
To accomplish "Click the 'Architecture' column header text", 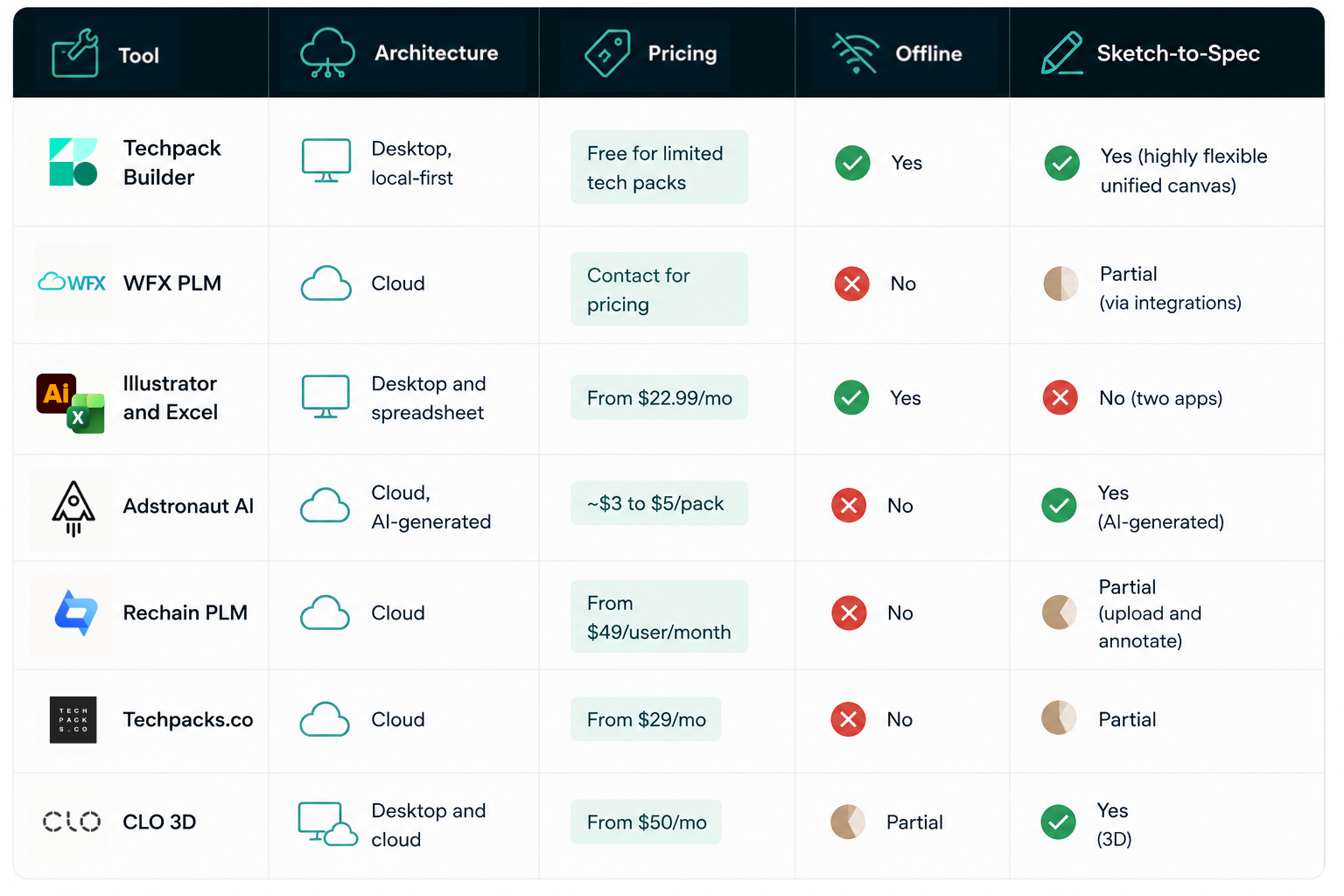I will click(436, 53).
